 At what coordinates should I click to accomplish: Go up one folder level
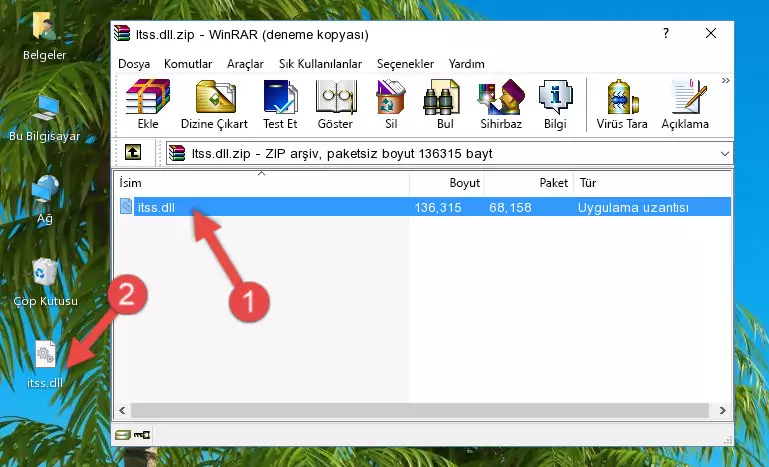click(x=133, y=153)
